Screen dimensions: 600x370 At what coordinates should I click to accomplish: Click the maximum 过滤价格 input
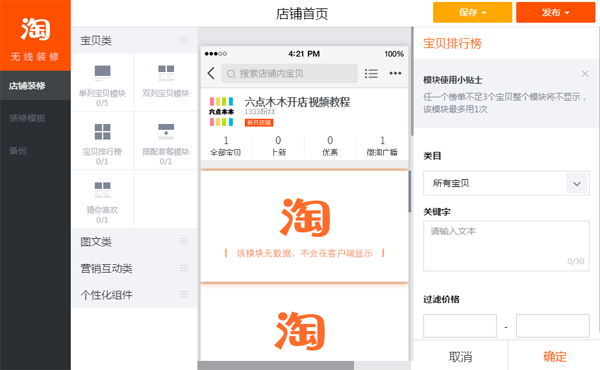pyautogui.click(x=553, y=326)
